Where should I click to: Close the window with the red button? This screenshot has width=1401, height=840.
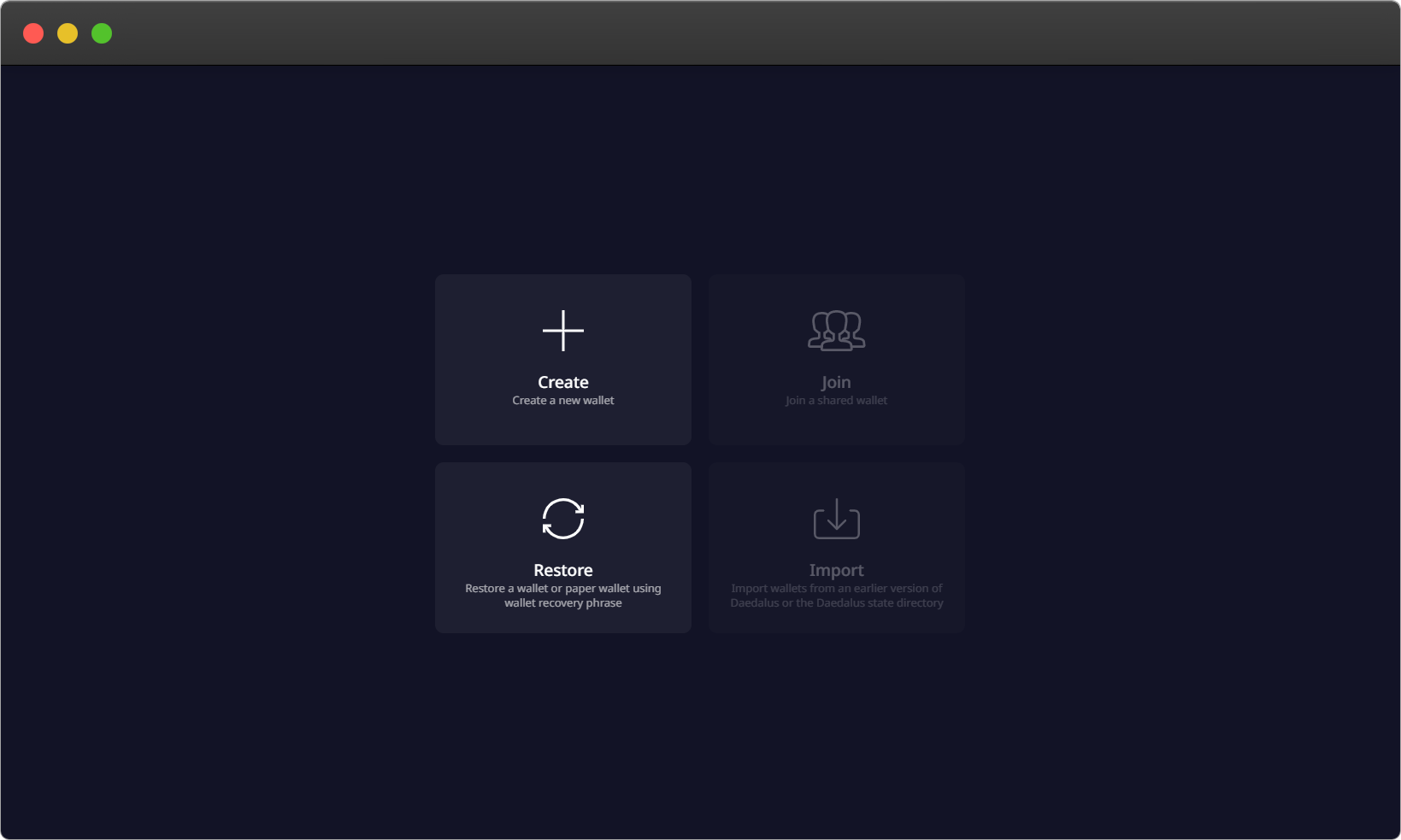[33, 33]
